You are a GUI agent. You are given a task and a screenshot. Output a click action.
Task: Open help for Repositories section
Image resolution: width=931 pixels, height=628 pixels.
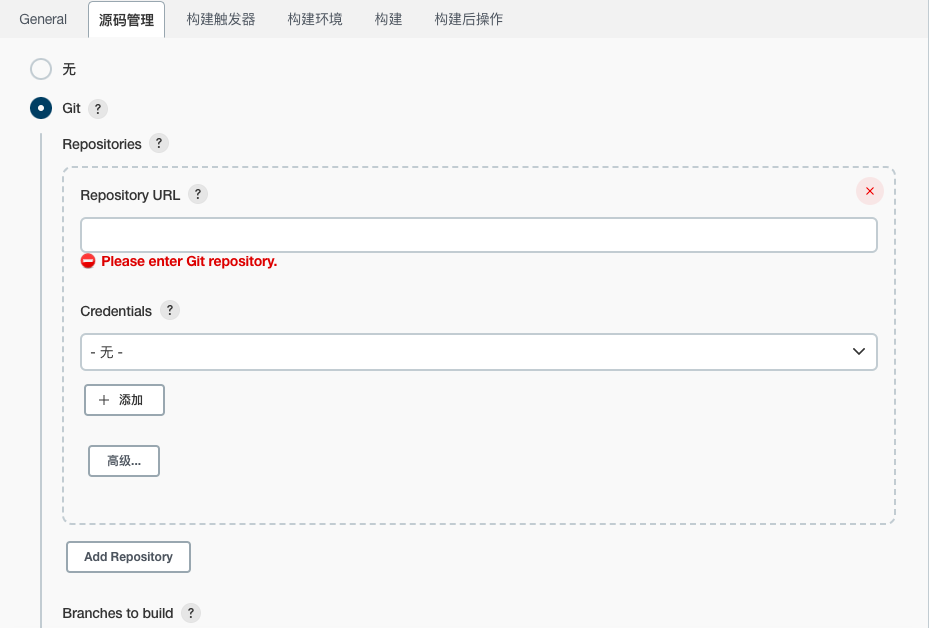[158, 143]
